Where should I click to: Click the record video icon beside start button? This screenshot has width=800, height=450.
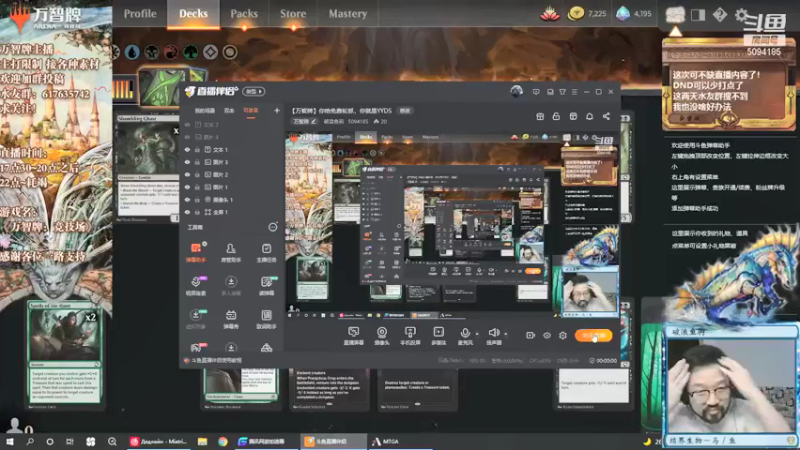pos(530,335)
